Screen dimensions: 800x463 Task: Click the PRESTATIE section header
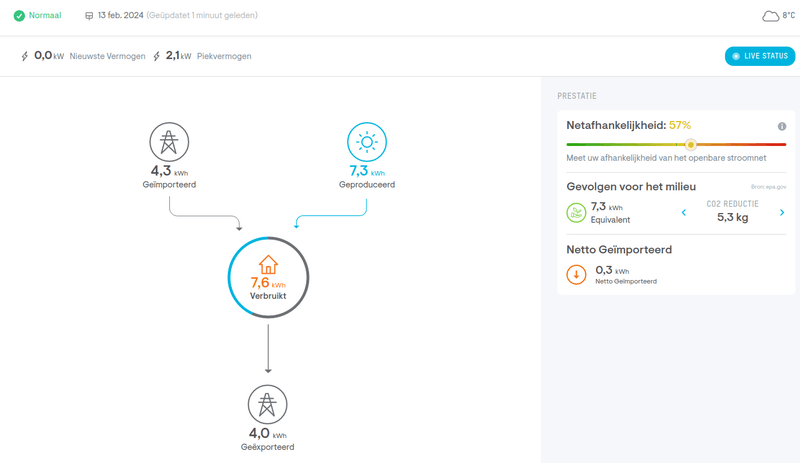tap(577, 96)
